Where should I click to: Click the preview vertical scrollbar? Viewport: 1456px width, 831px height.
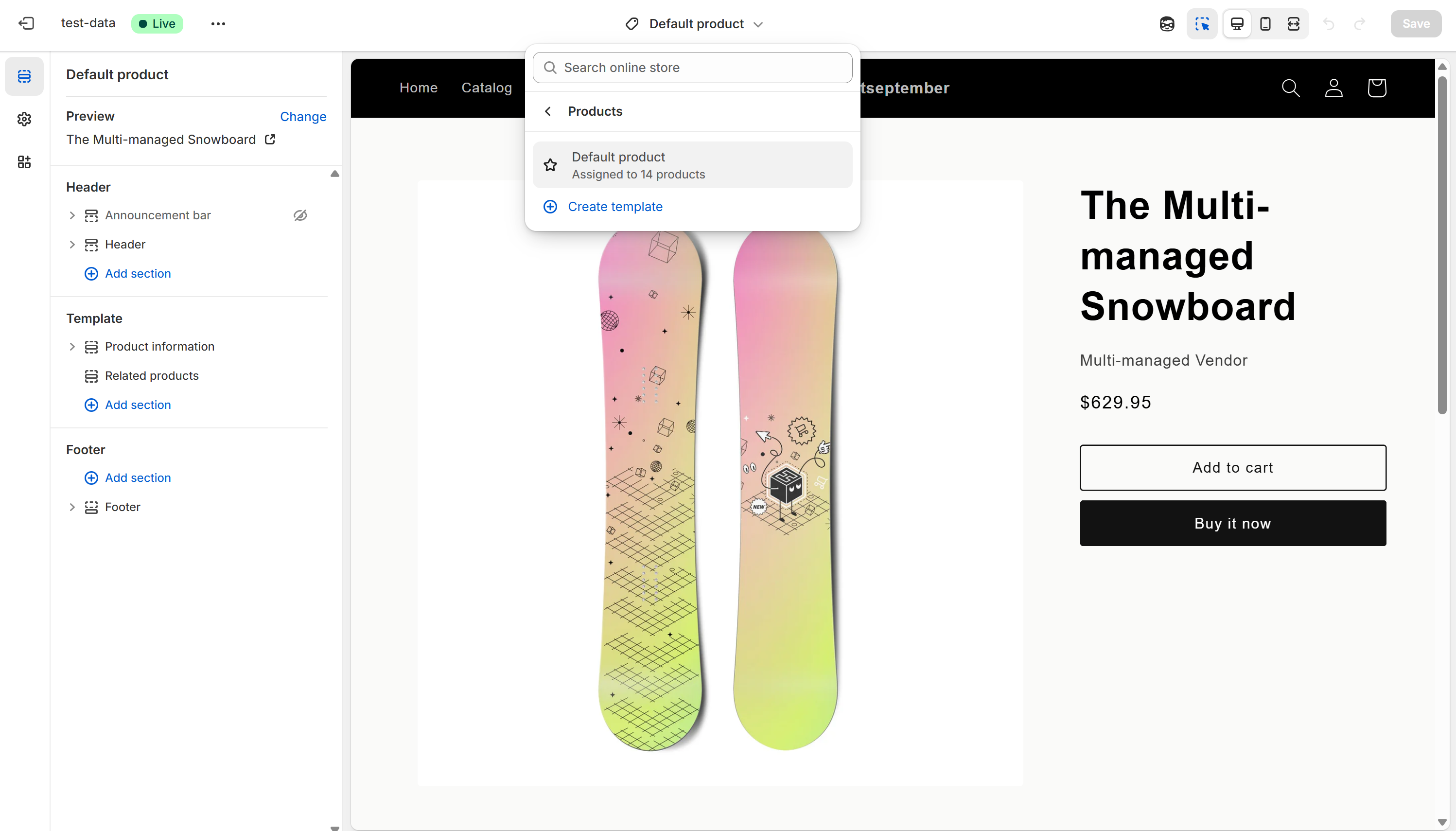[x=1442, y=246]
